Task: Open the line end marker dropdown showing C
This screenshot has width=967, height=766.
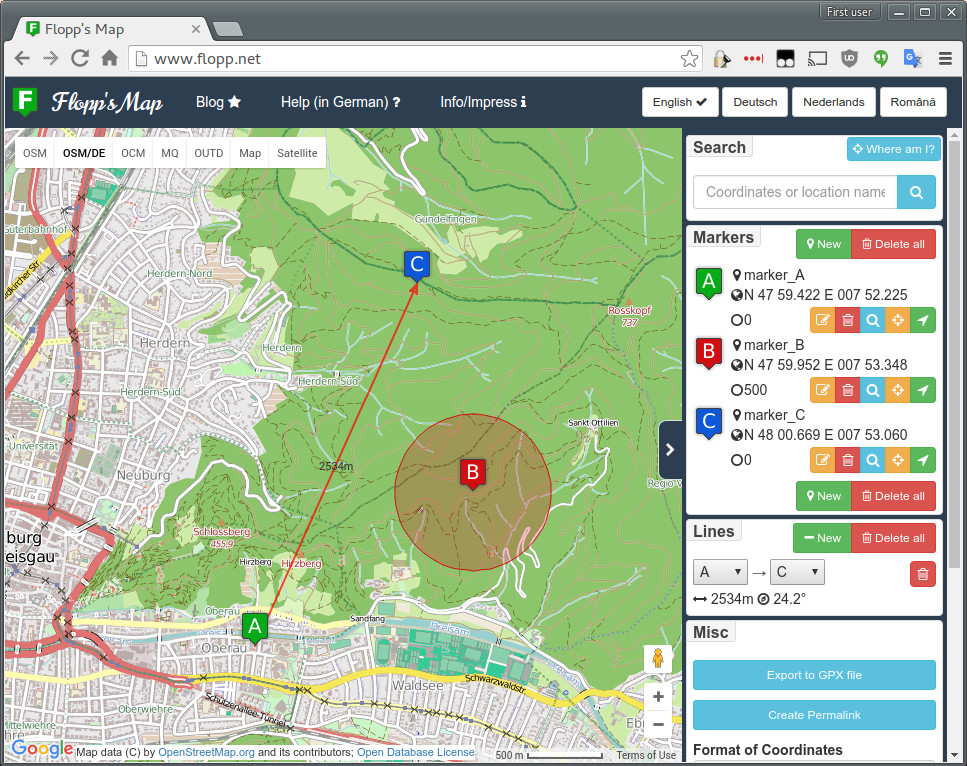Action: coord(797,571)
